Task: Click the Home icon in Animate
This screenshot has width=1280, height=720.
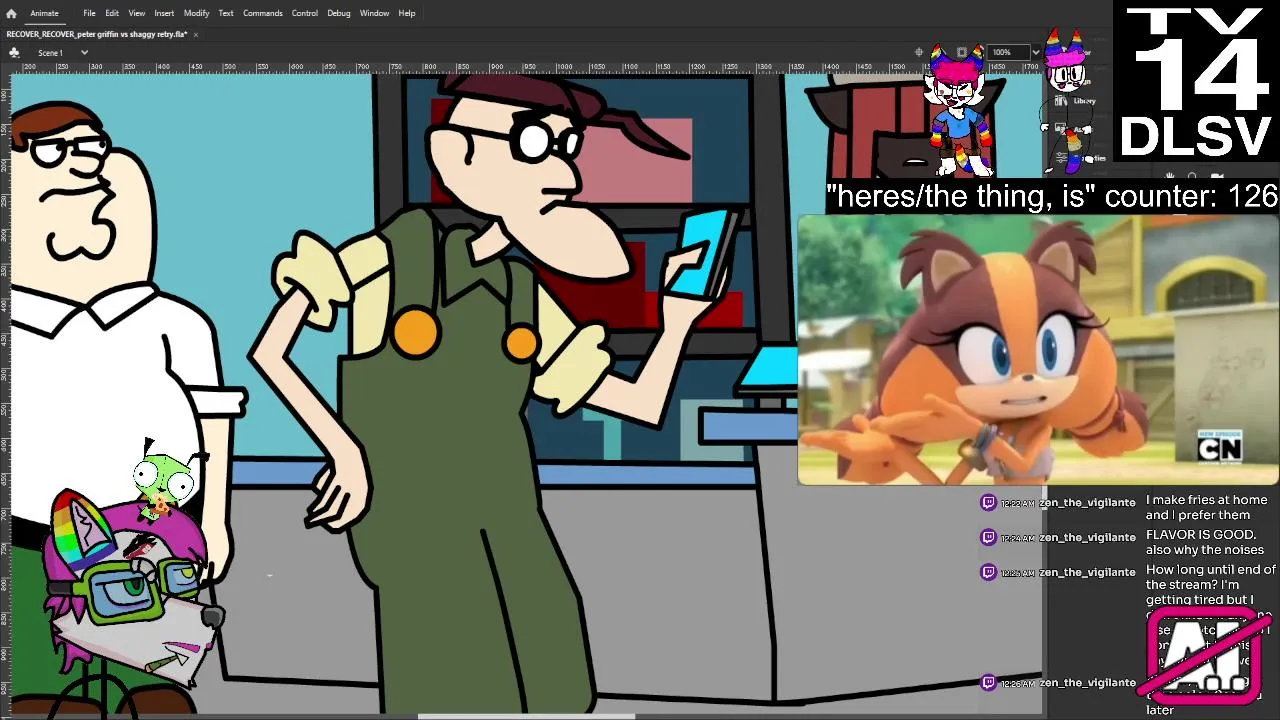Action: point(11,13)
